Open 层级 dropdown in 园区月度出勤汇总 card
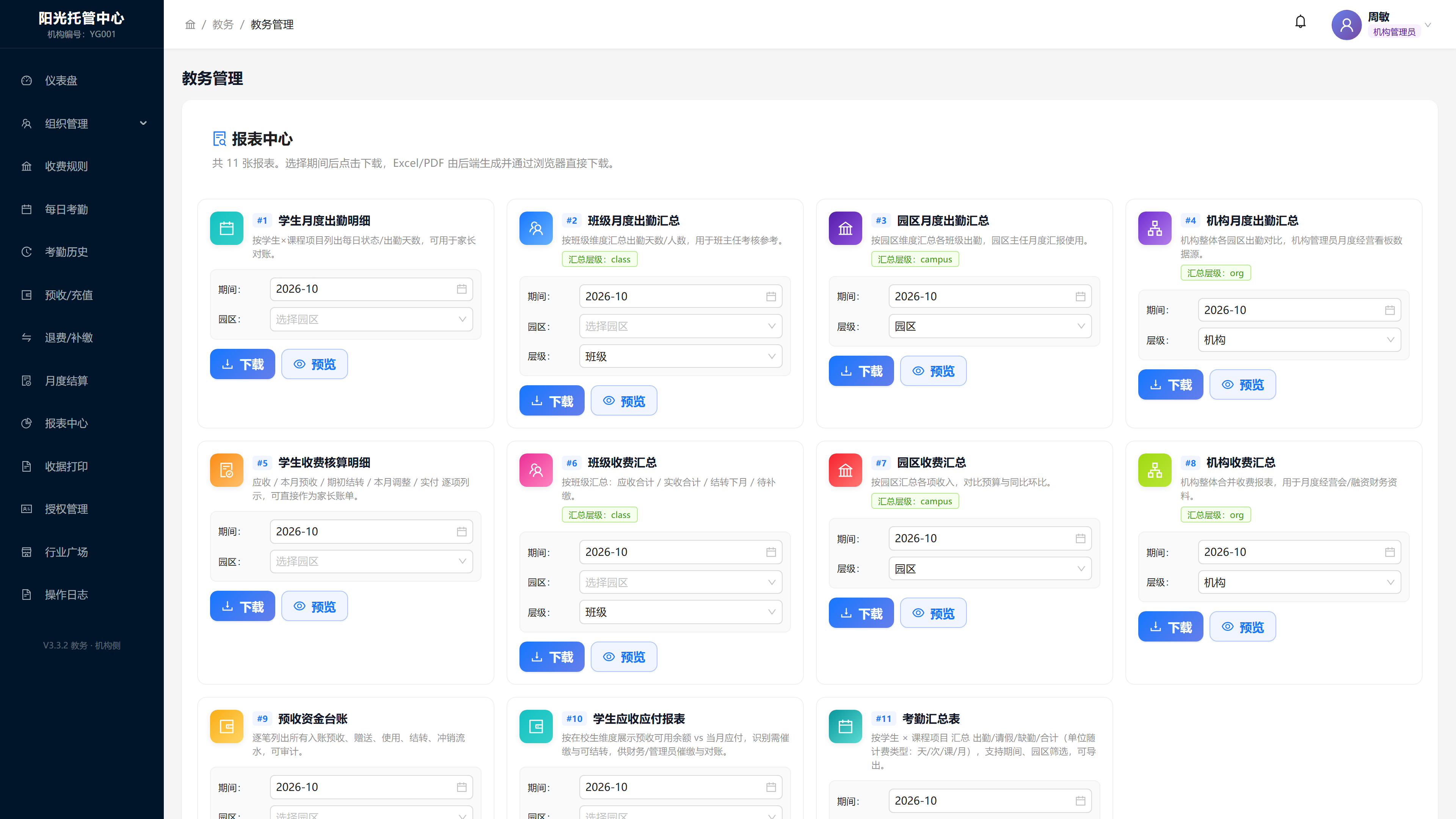Screen dimensions: 1456x819 tap(990, 326)
